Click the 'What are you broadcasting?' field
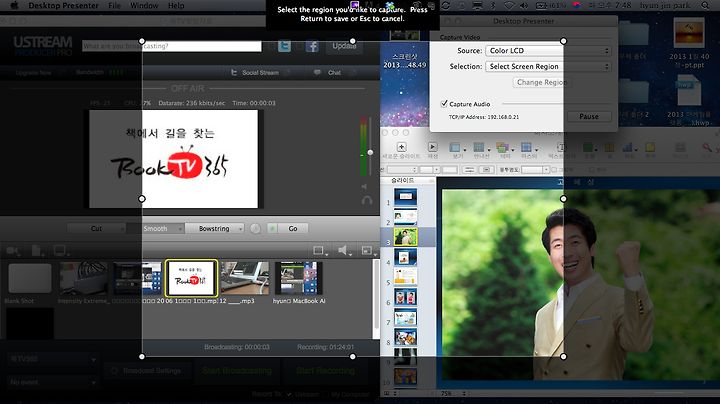Image resolution: width=720 pixels, height=404 pixels. pos(172,46)
